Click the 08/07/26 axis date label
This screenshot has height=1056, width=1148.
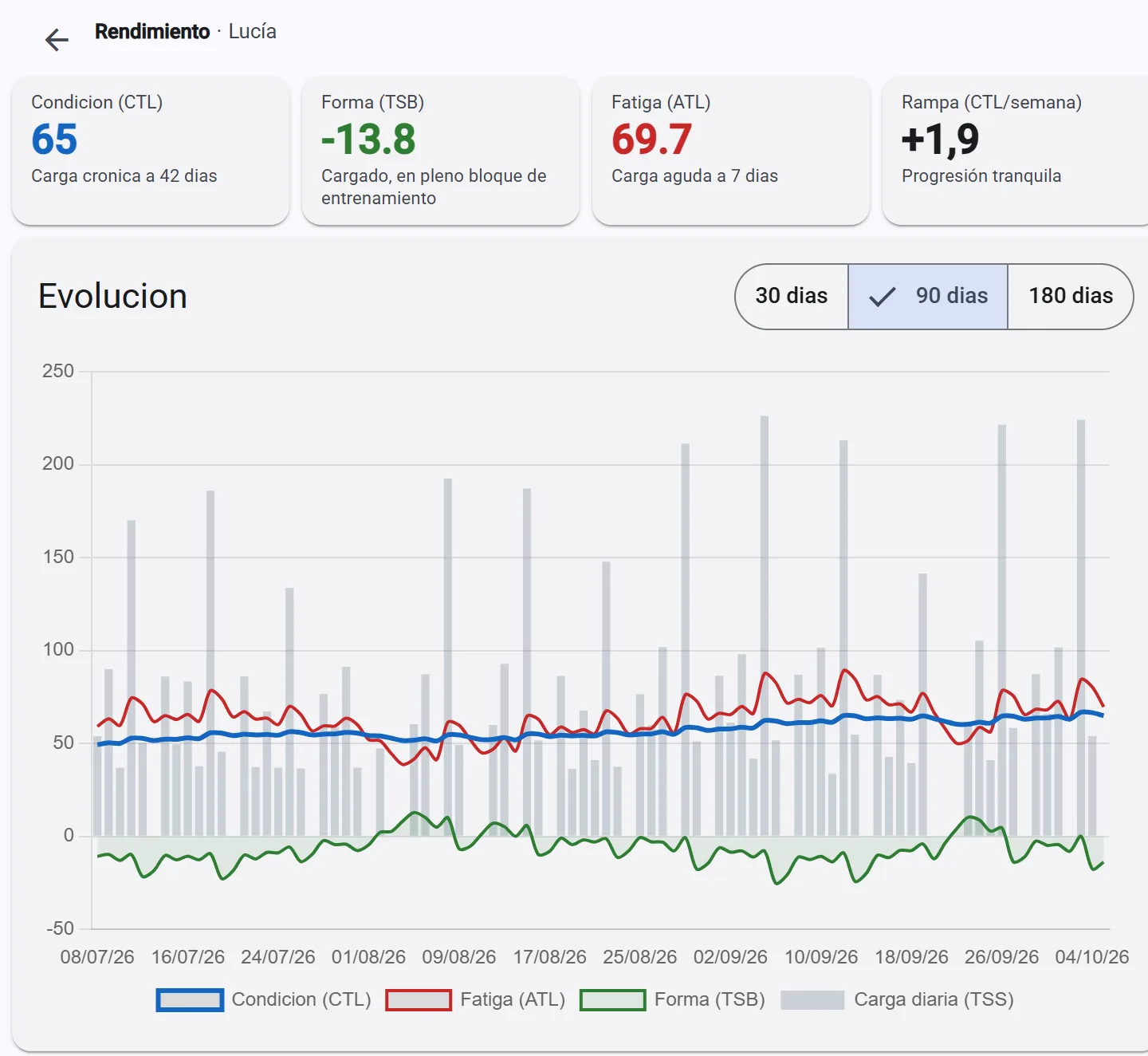tap(97, 957)
